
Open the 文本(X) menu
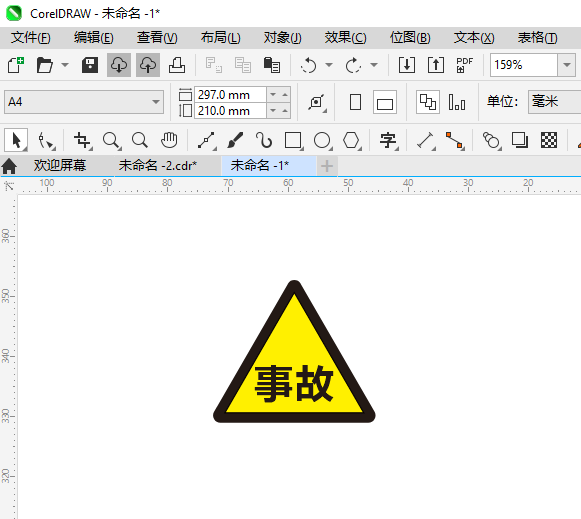pos(474,38)
